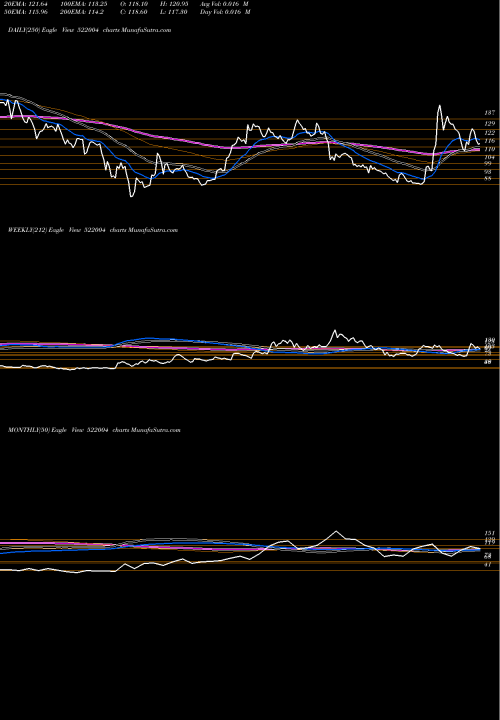Click the Day Vol reading
Viewport: 500px width, 720px height.
(x=225, y=11)
